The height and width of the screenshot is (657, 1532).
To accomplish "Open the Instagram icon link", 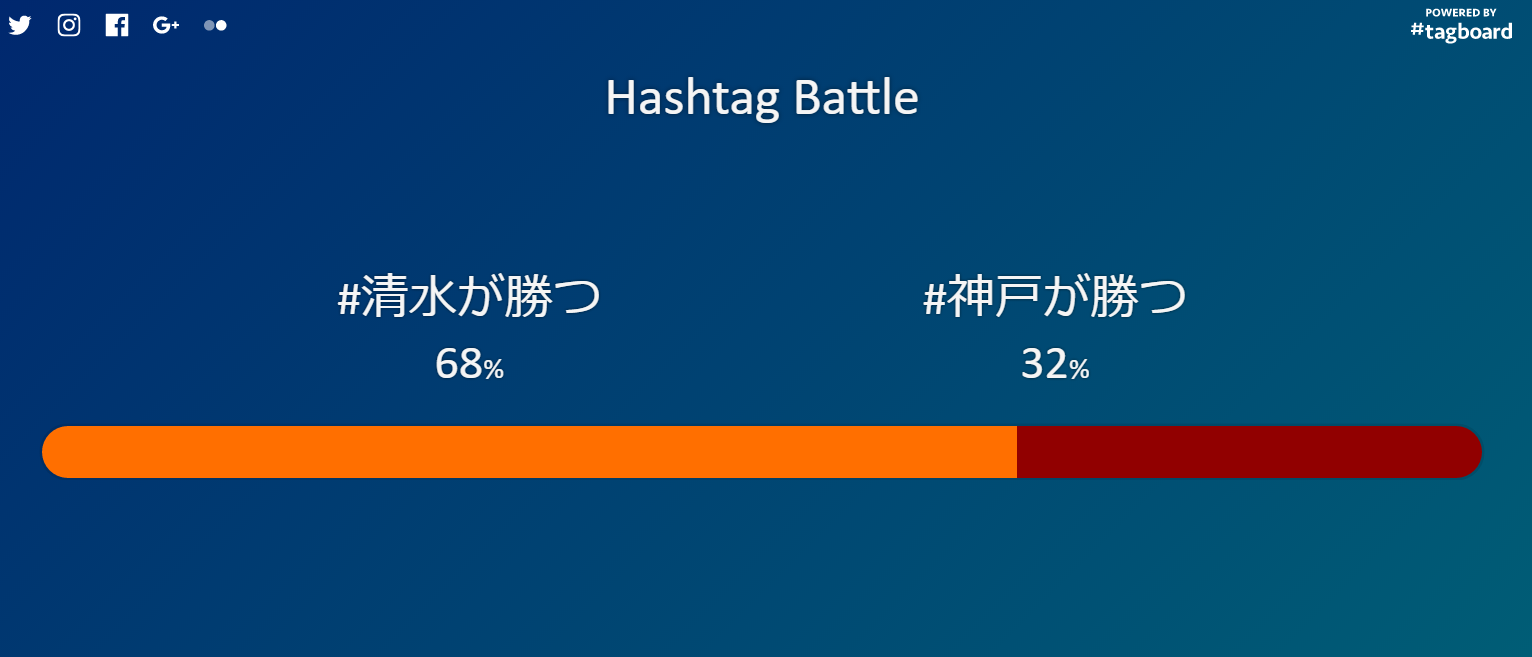I will pos(69,25).
